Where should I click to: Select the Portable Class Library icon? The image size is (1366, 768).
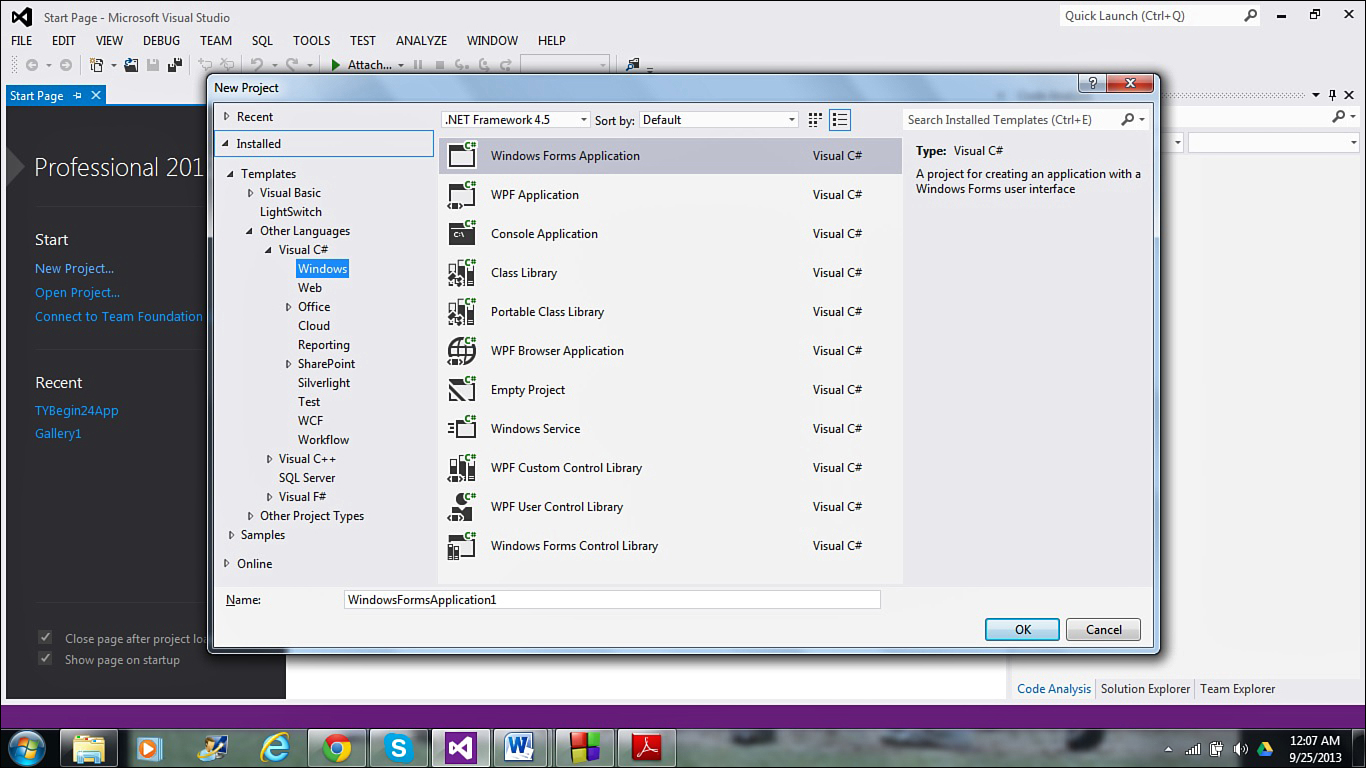coord(461,312)
